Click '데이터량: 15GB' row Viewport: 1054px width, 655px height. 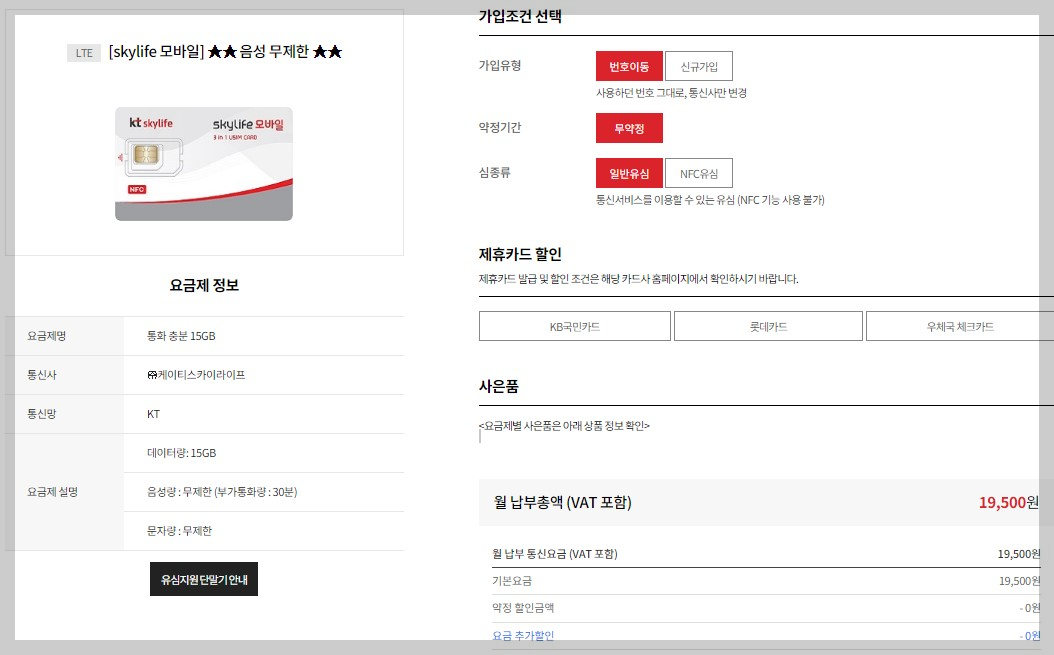(264, 453)
